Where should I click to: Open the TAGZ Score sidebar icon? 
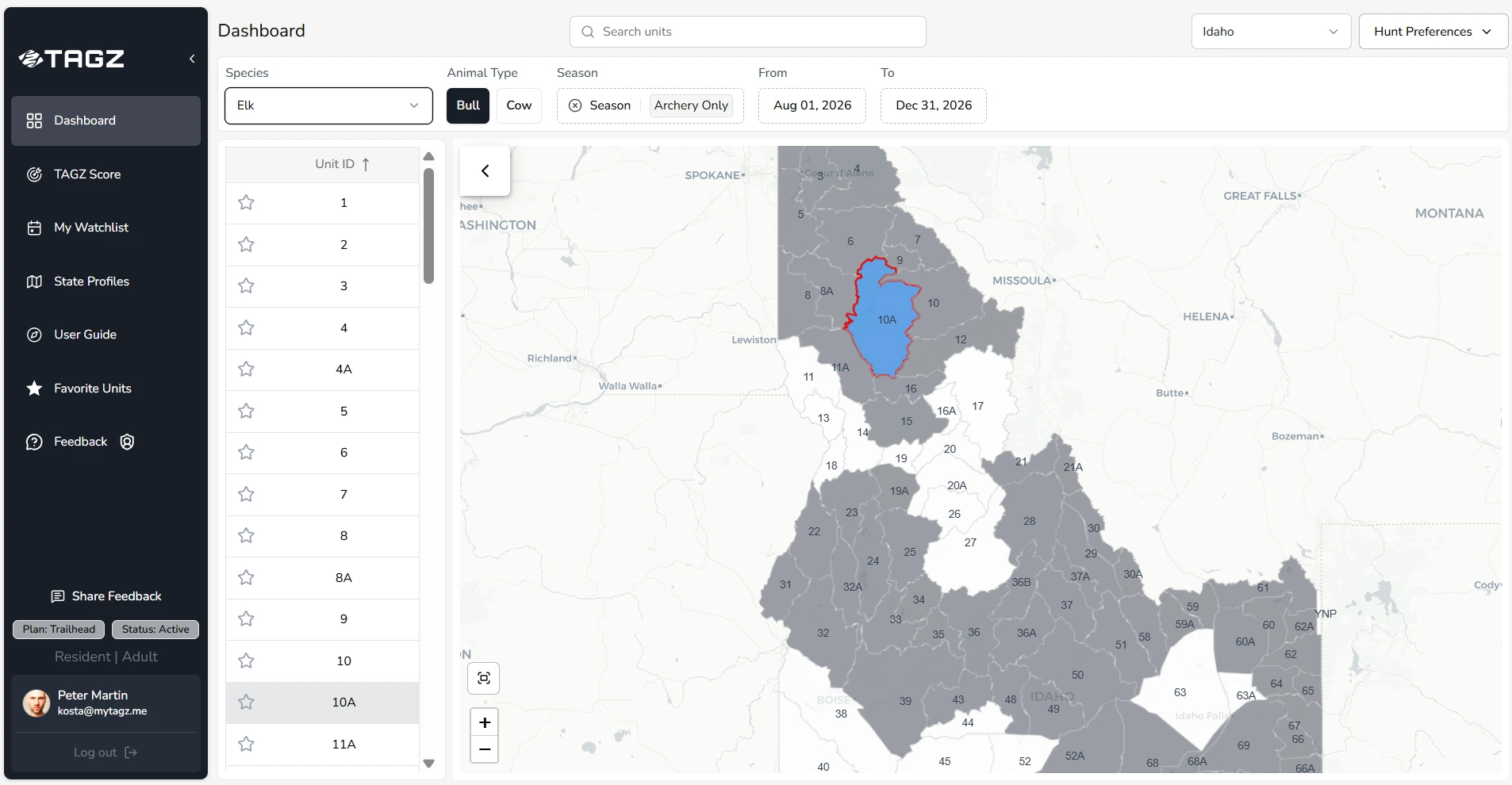click(x=35, y=174)
